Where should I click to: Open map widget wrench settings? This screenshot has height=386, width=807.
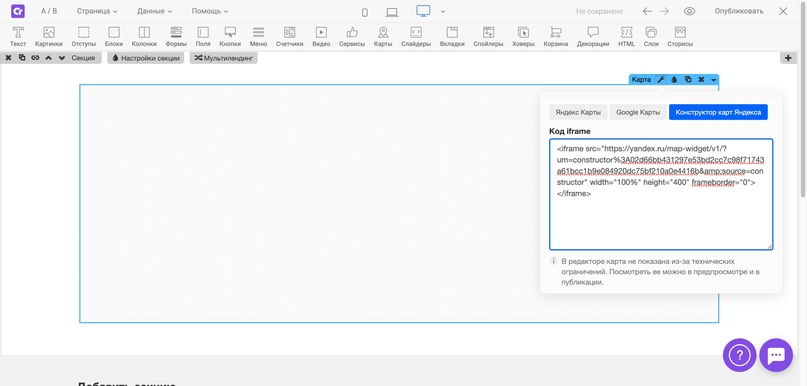[x=661, y=80]
